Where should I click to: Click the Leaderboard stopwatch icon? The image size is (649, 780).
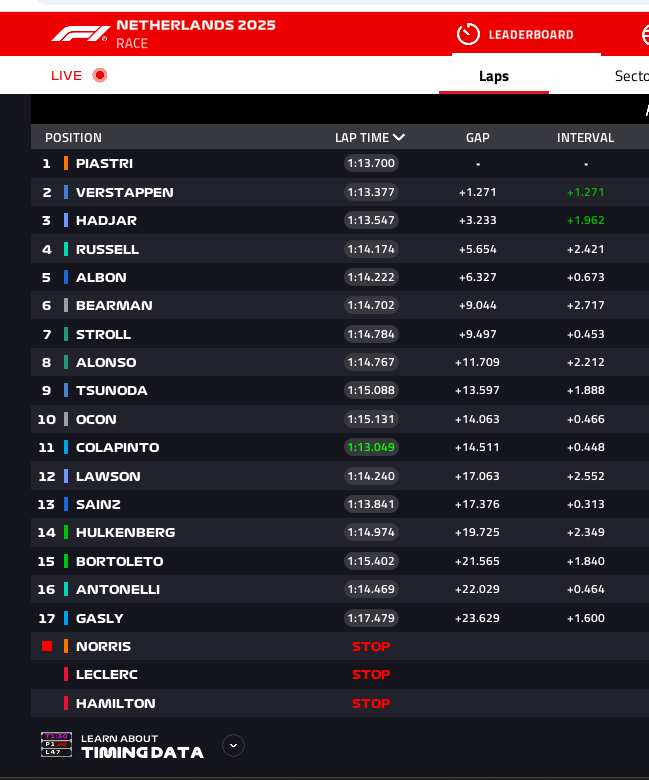467,34
